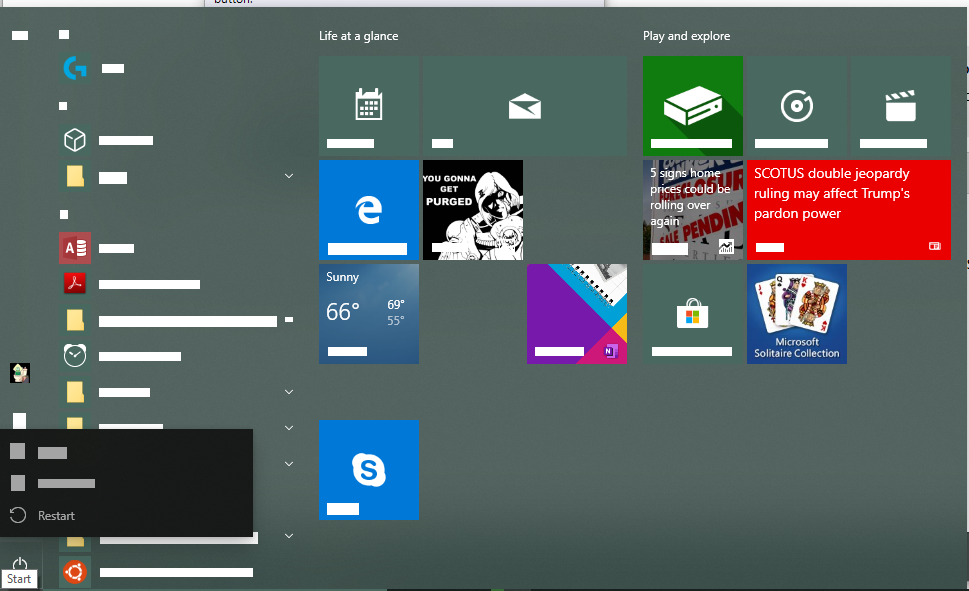969x591 pixels.
Task: Launch the orange Ubuntu app icon
Action: coord(75,572)
